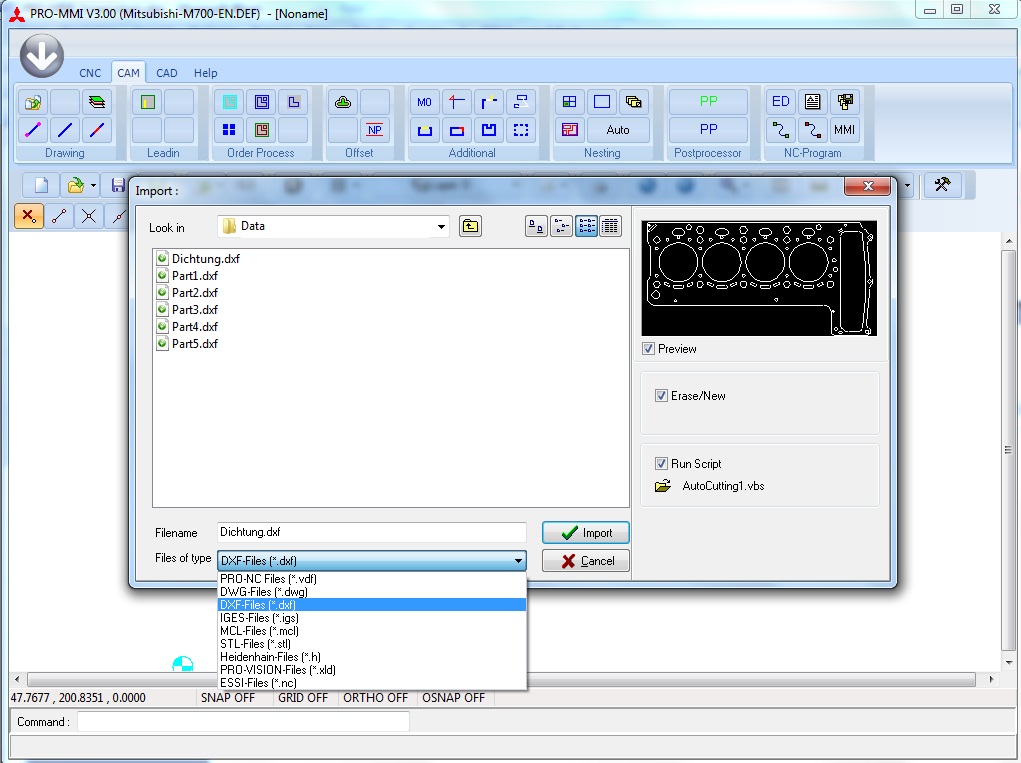
Task: Open the tools hammer-and-wrench icon
Action: click(941, 185)
